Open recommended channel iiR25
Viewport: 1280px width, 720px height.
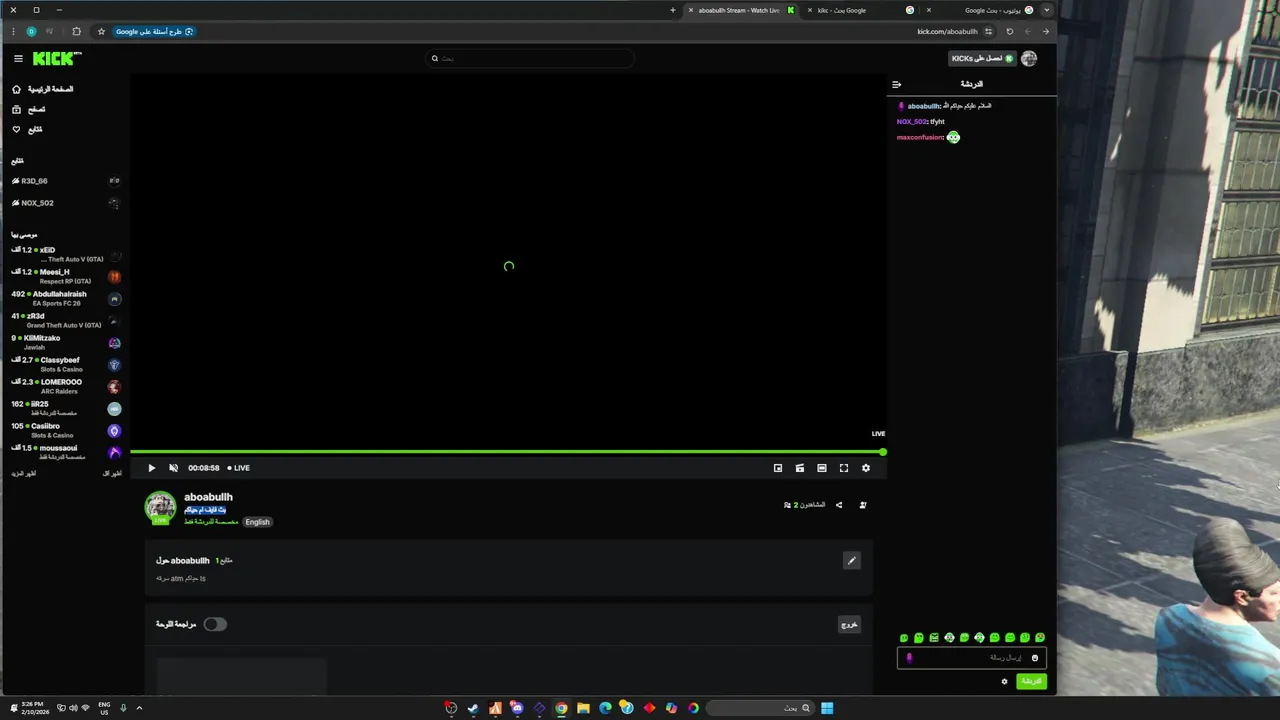click(x=65, y=408)
